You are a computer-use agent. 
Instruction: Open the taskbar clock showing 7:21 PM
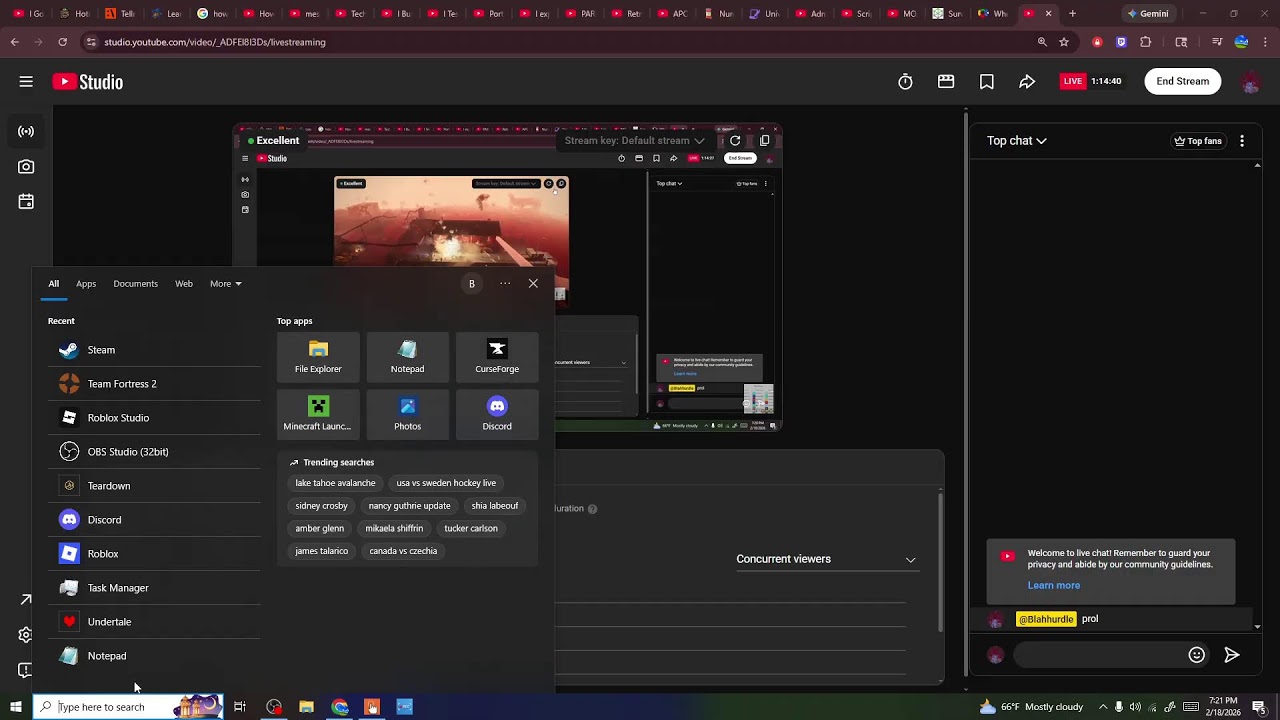coord(1223,707)
